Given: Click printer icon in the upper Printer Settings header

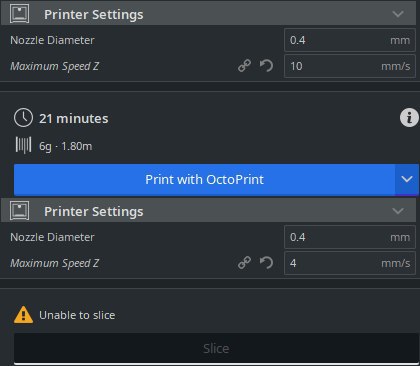Looking at the screenshot, I should (x=19, y=14).
